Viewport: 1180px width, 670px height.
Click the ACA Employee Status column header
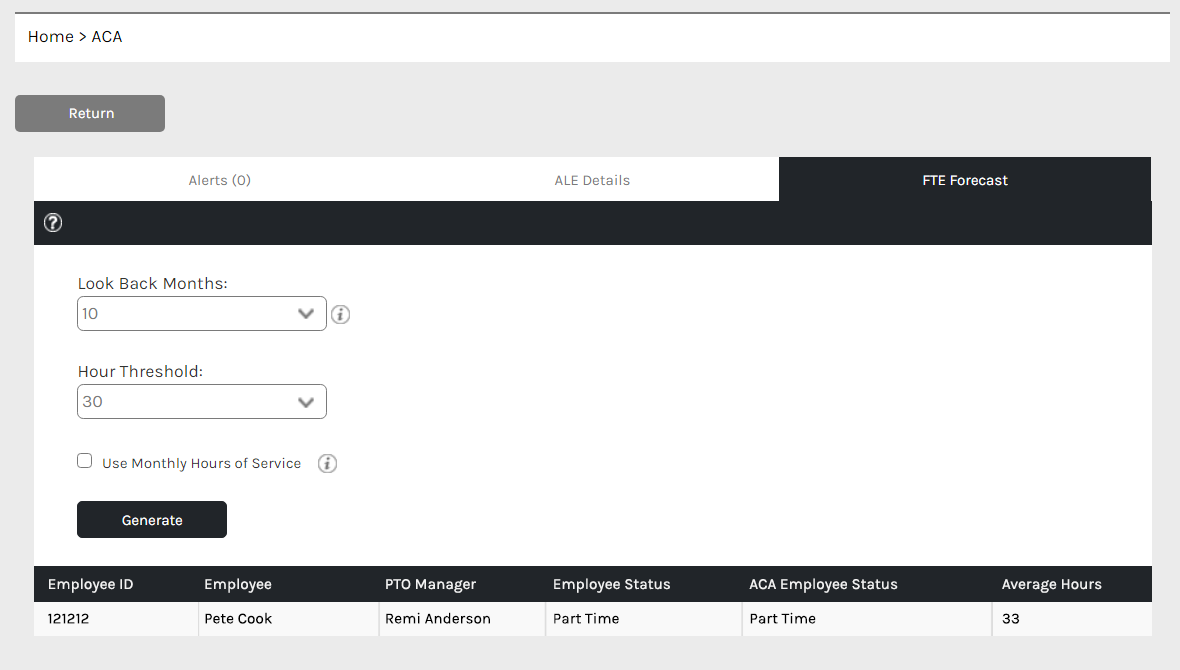click(x=823, y=585)
